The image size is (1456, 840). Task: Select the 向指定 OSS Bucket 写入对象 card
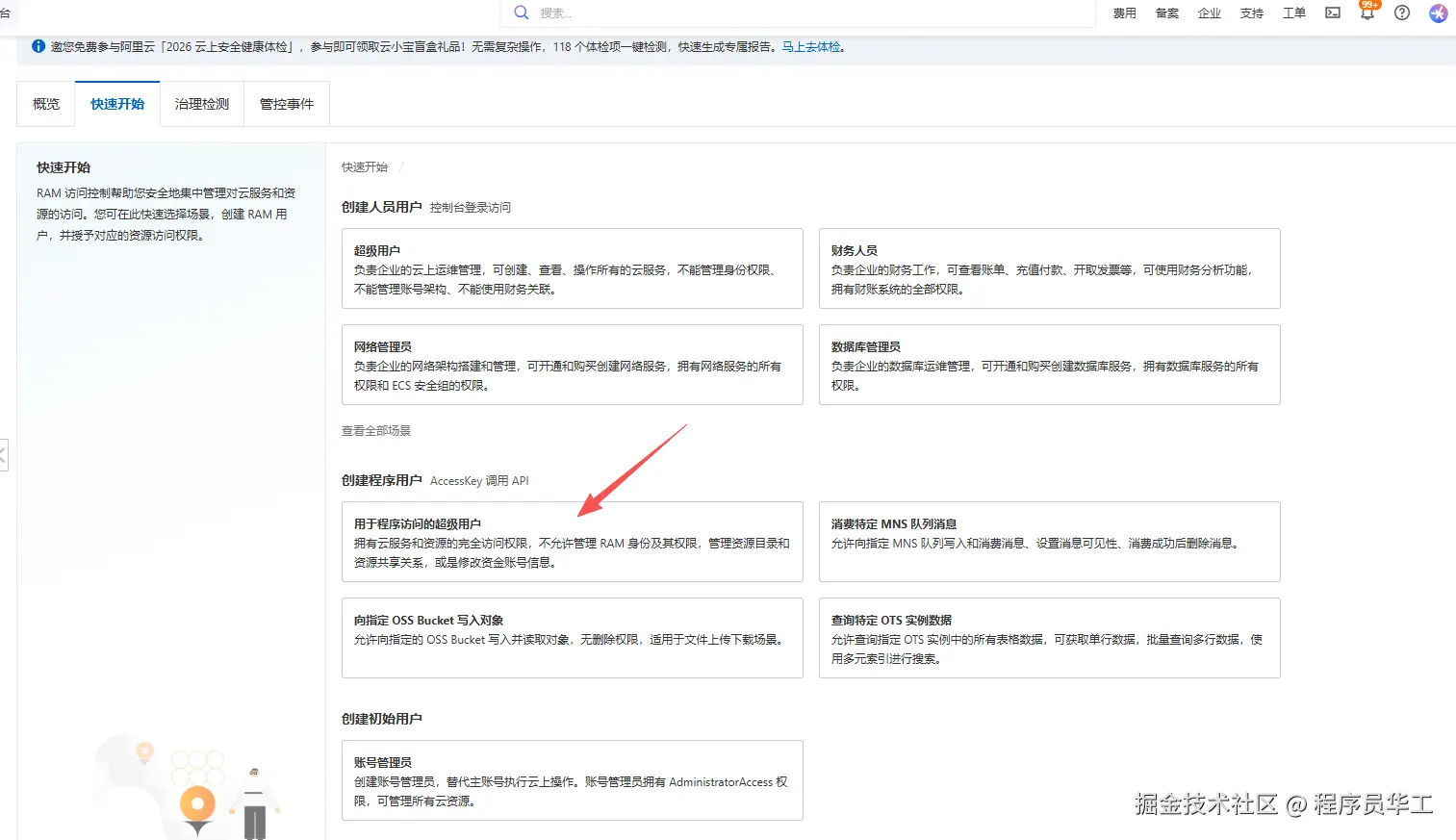point(573,638)
